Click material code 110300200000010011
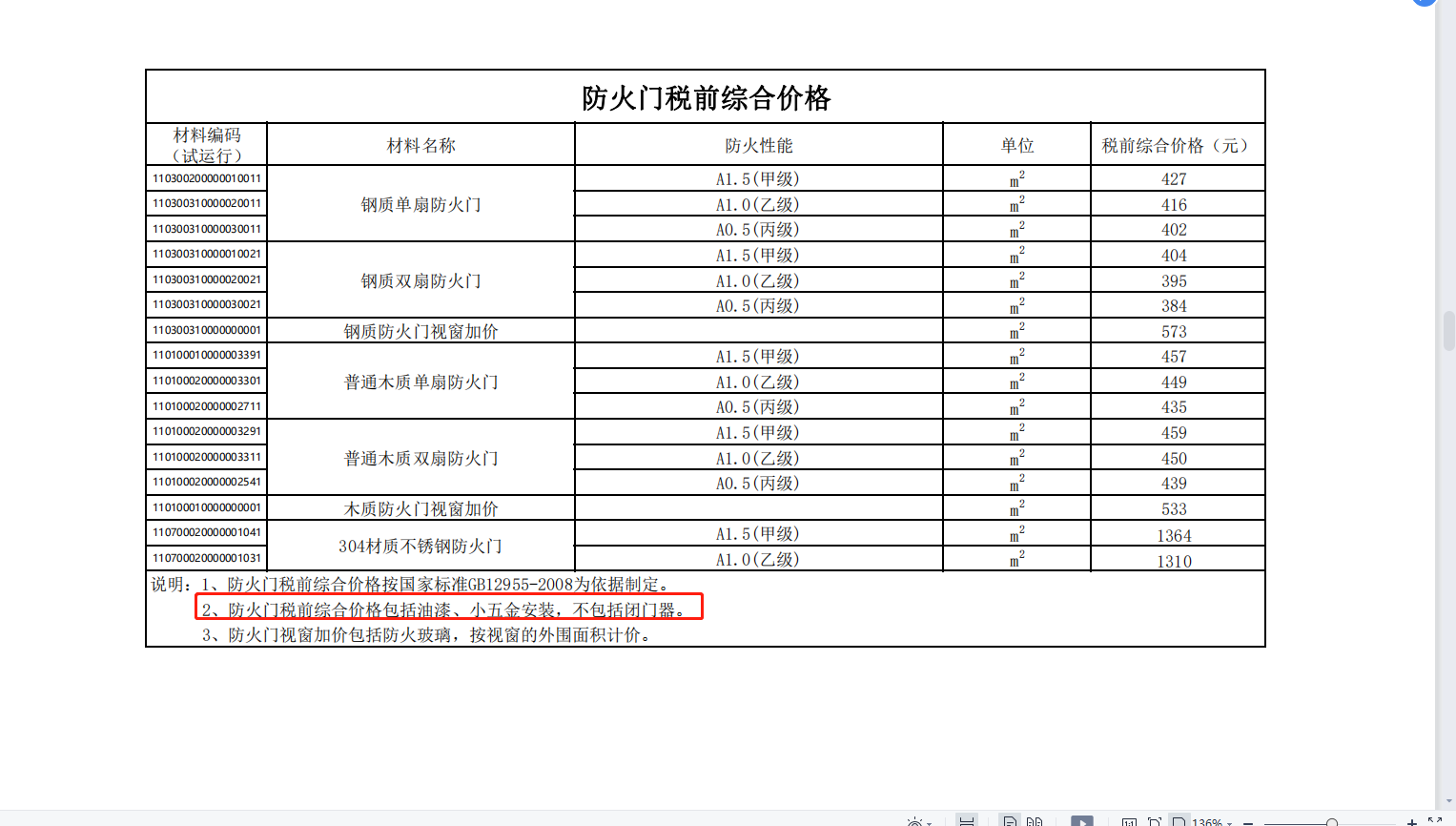Viewport: 1456px width, 826px height. click(x=207, y=178)
